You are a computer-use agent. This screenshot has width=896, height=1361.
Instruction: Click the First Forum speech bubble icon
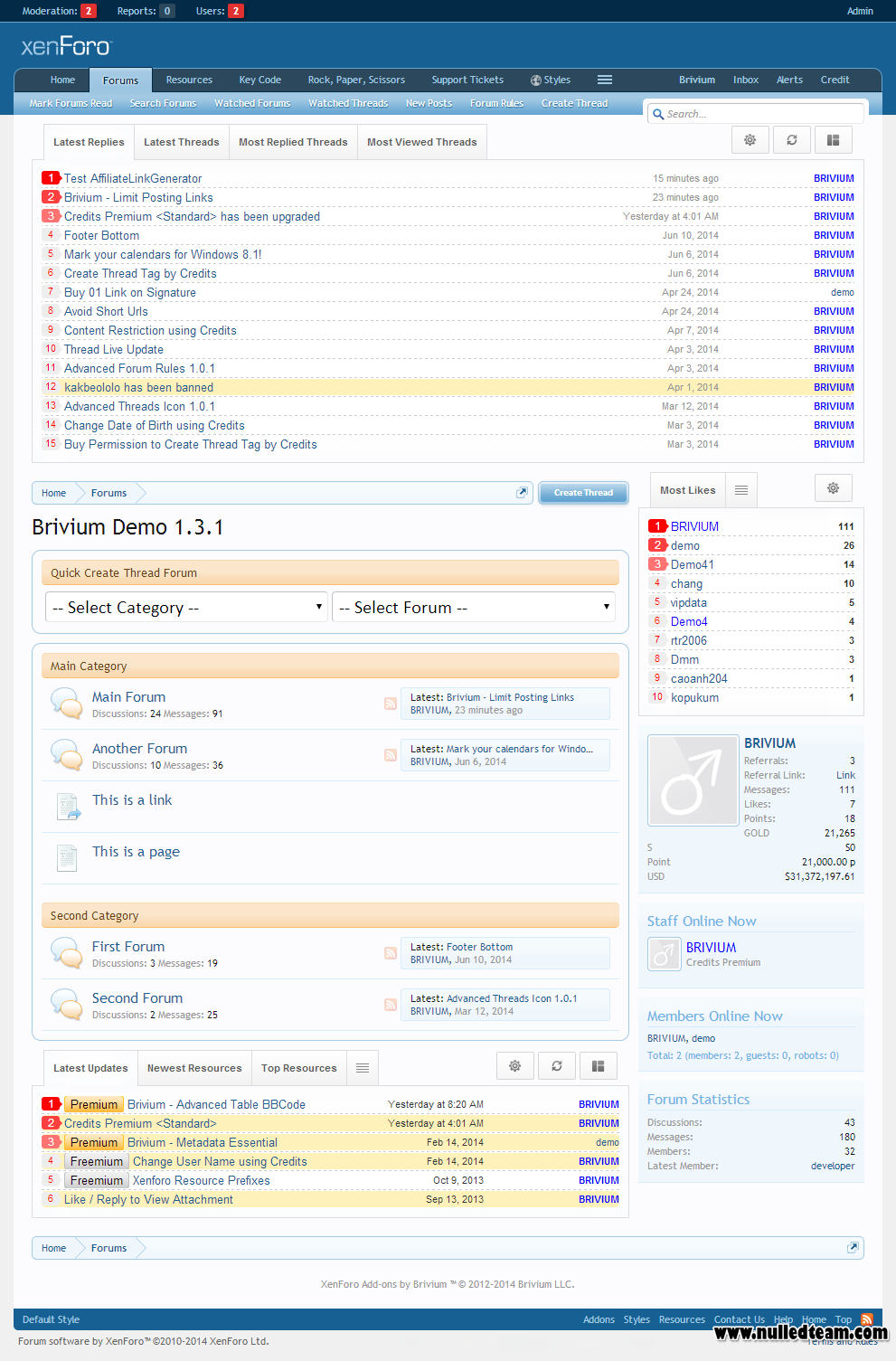pos(67,952)
